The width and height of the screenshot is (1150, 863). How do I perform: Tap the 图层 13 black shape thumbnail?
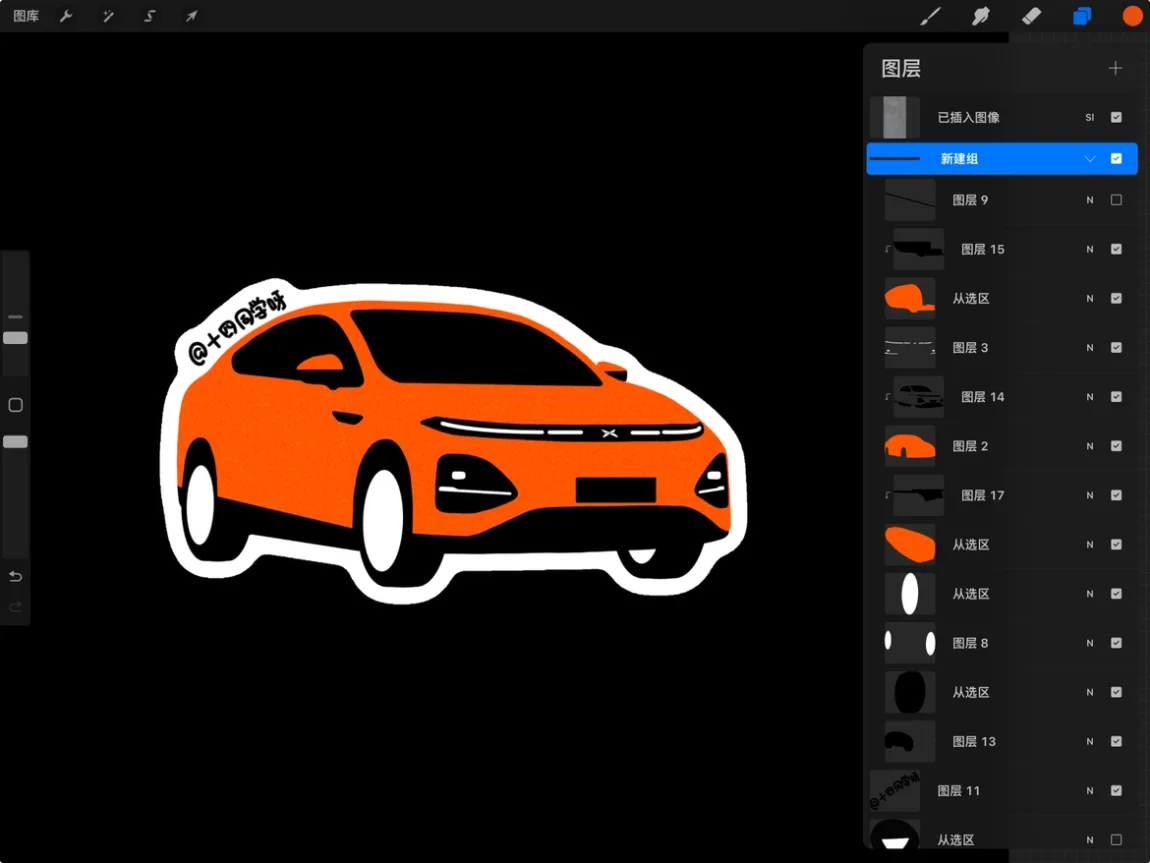click(910, 741)
